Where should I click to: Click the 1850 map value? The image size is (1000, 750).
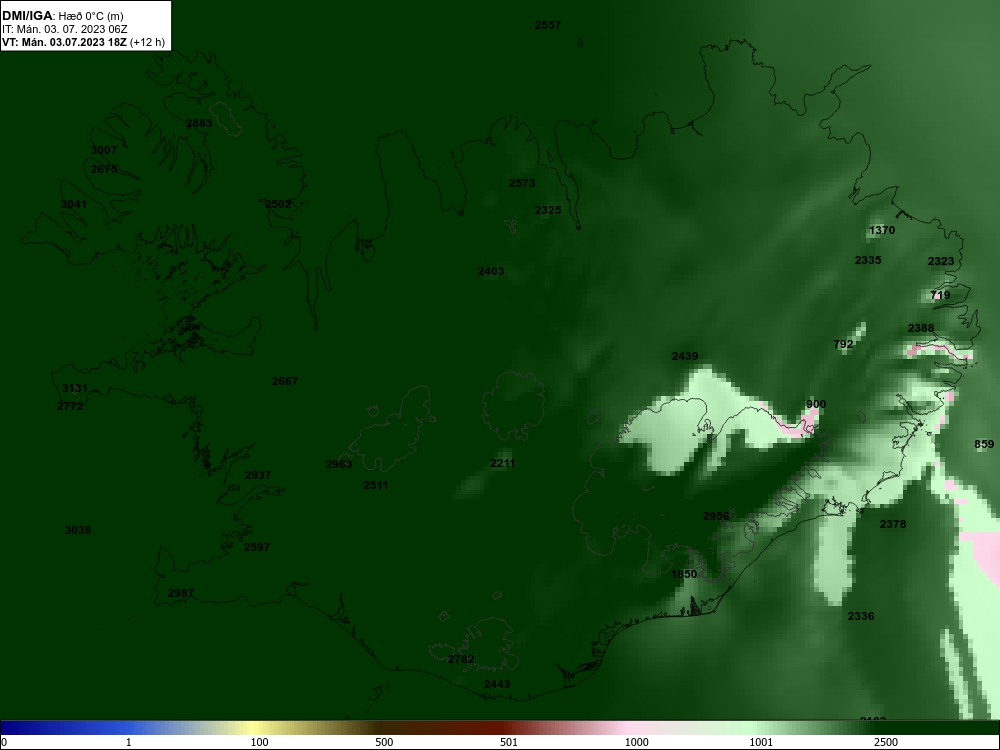tap(684, 575)
